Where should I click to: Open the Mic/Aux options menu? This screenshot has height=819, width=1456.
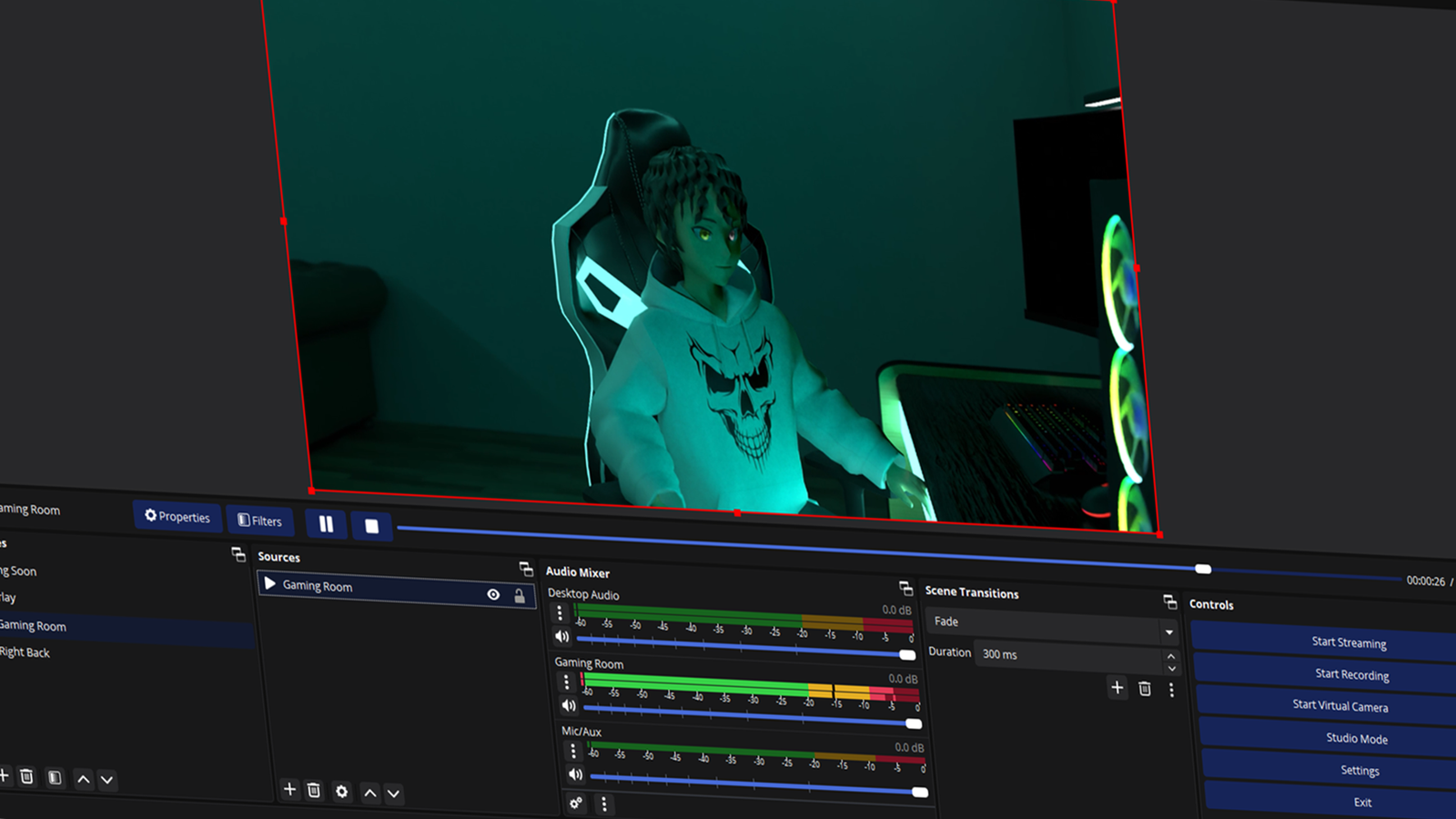click(x=572, y=750)
